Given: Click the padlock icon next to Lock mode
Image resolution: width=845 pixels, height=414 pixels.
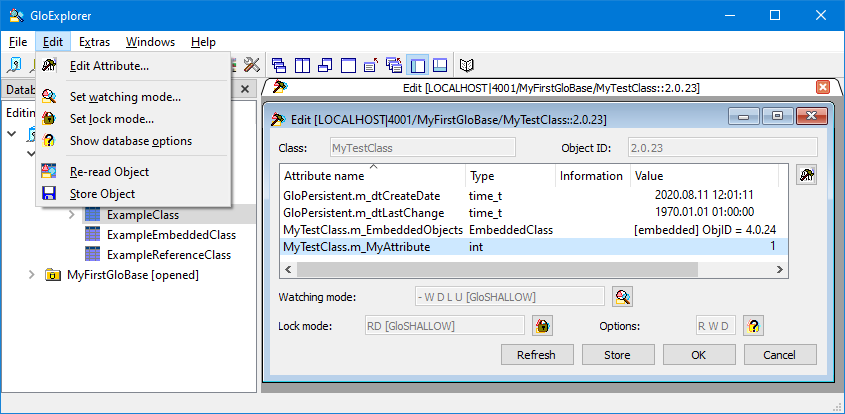Looking at the screenshot, I should pos(543,326).
